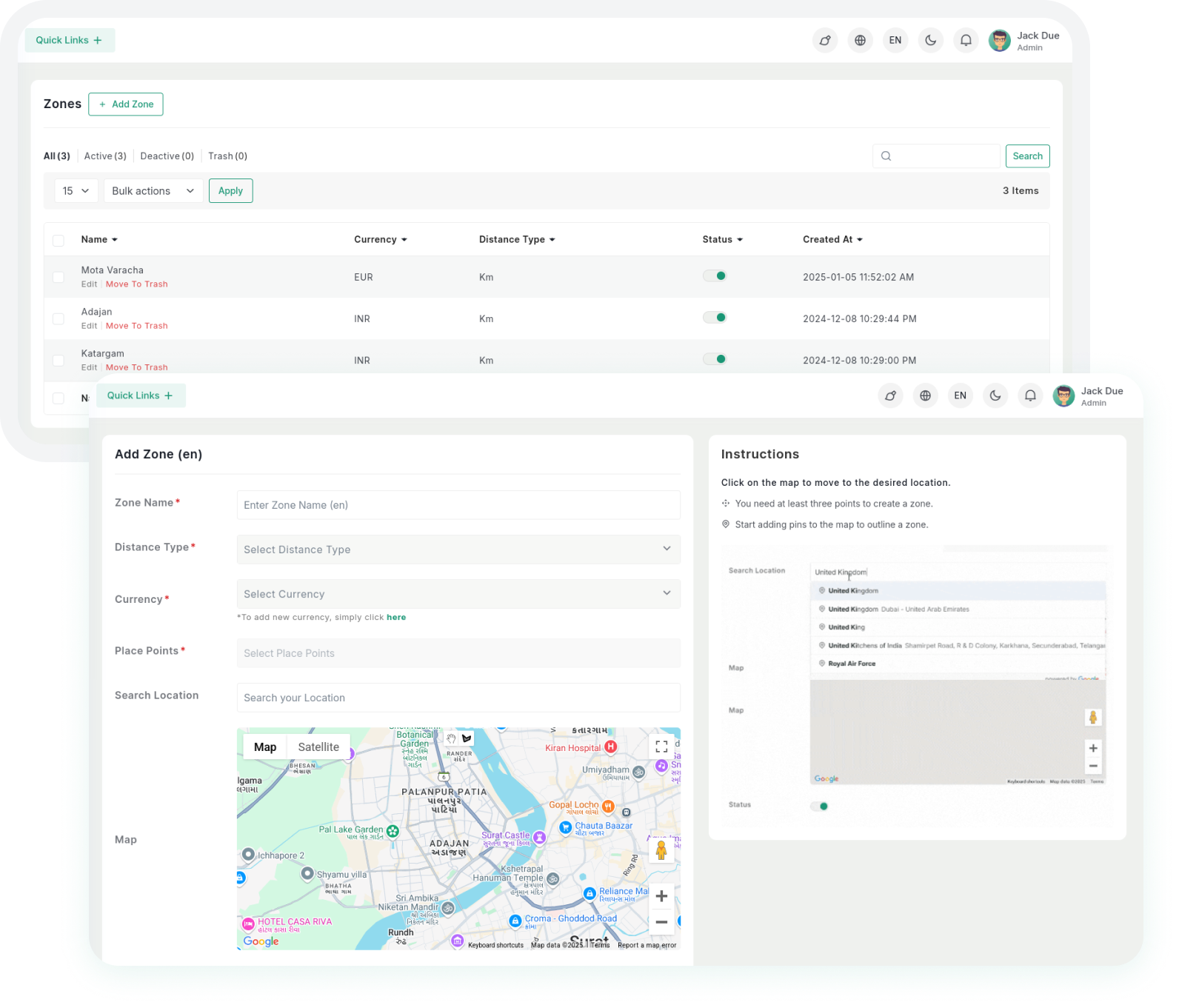Image resolution: width=1179 pixels, height=1008 pixels.
Task: Expand the Select Distance Type dropdown
Action: click(458, 550)
